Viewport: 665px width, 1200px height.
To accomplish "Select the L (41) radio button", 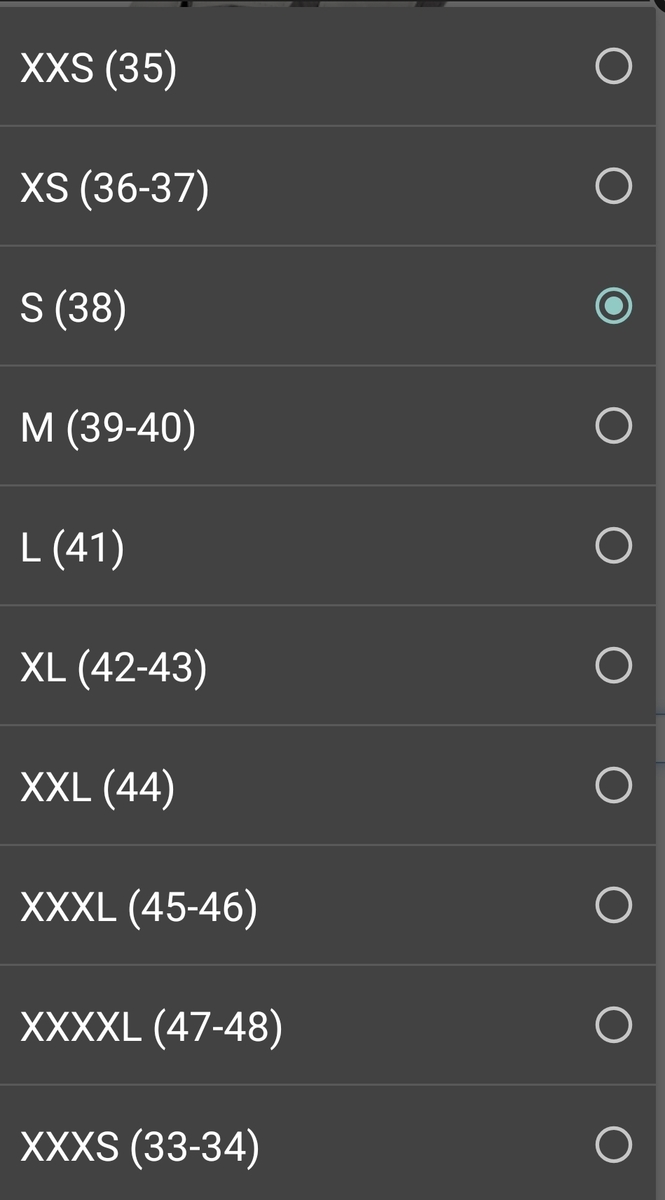I will pyautogui.click(x=613, y=546).
